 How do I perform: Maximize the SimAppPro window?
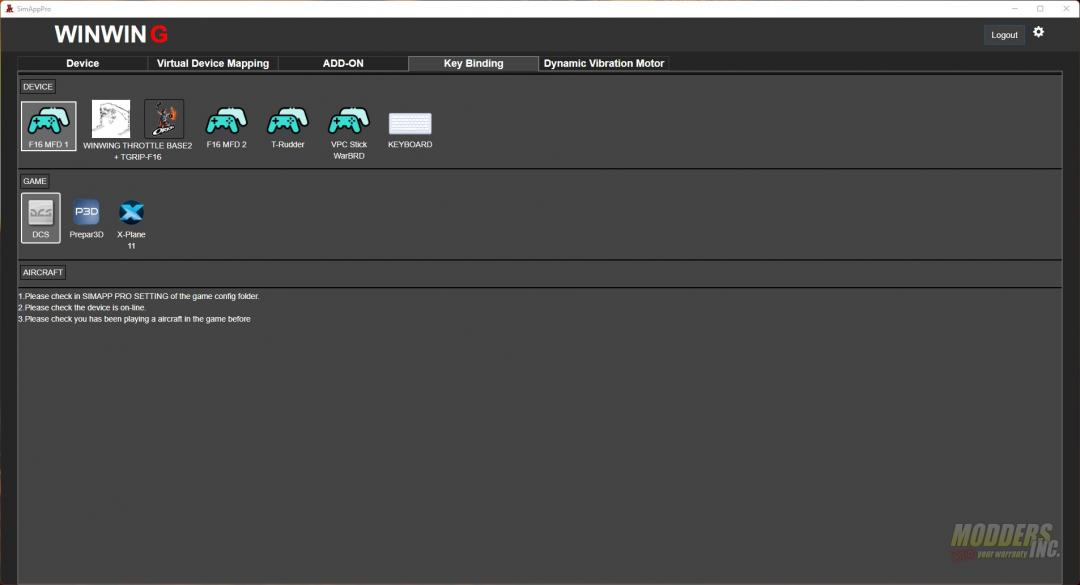click(1040, 8)
